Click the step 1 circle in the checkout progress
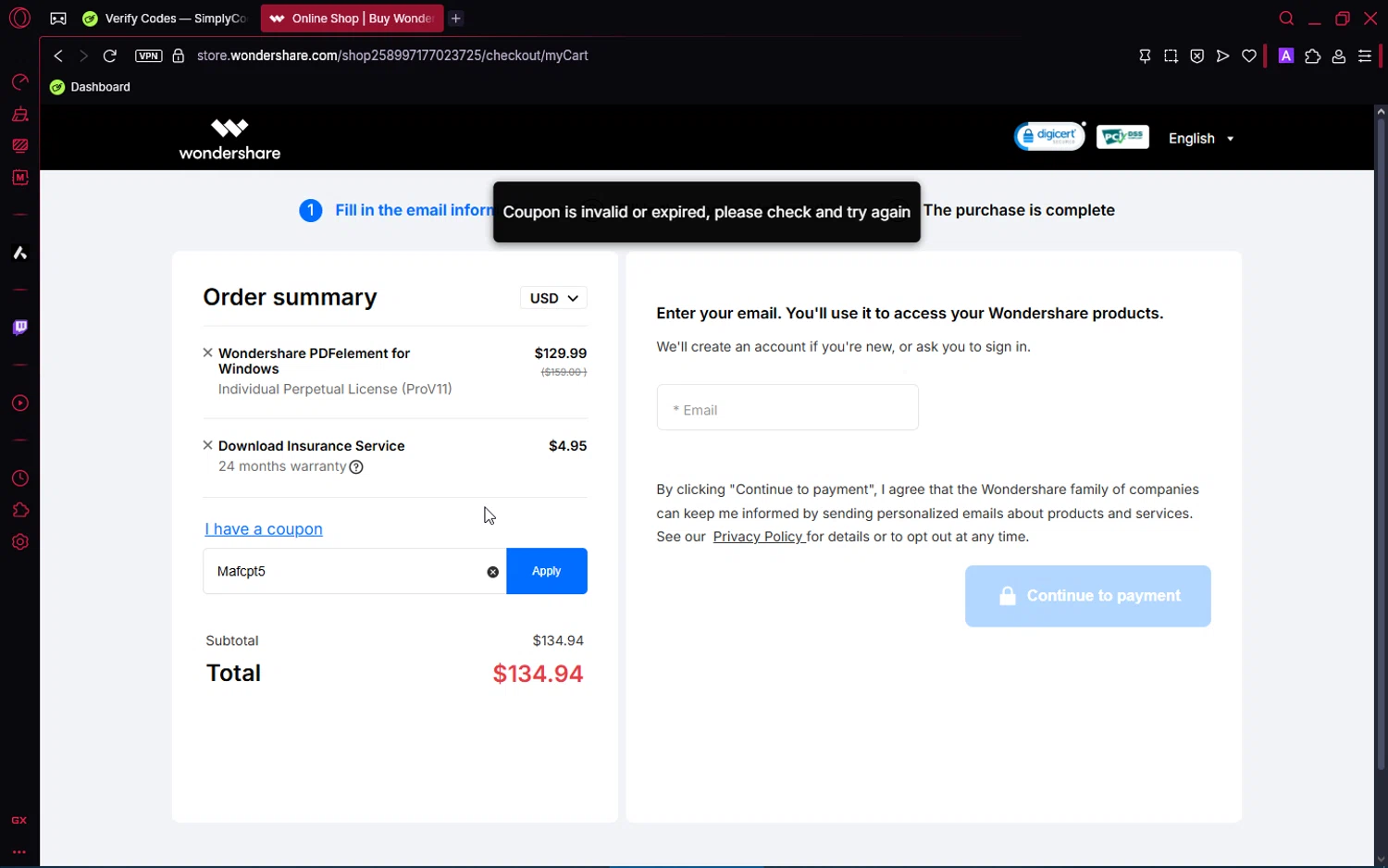1388x868 pixels. click(x=311, y=211)
